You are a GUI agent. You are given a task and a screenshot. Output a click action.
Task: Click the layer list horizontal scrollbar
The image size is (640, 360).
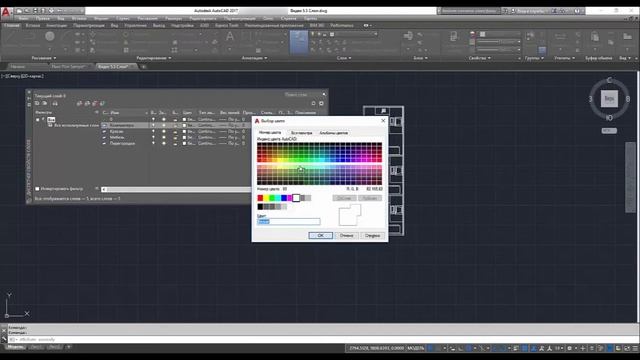tap(176, 189)
